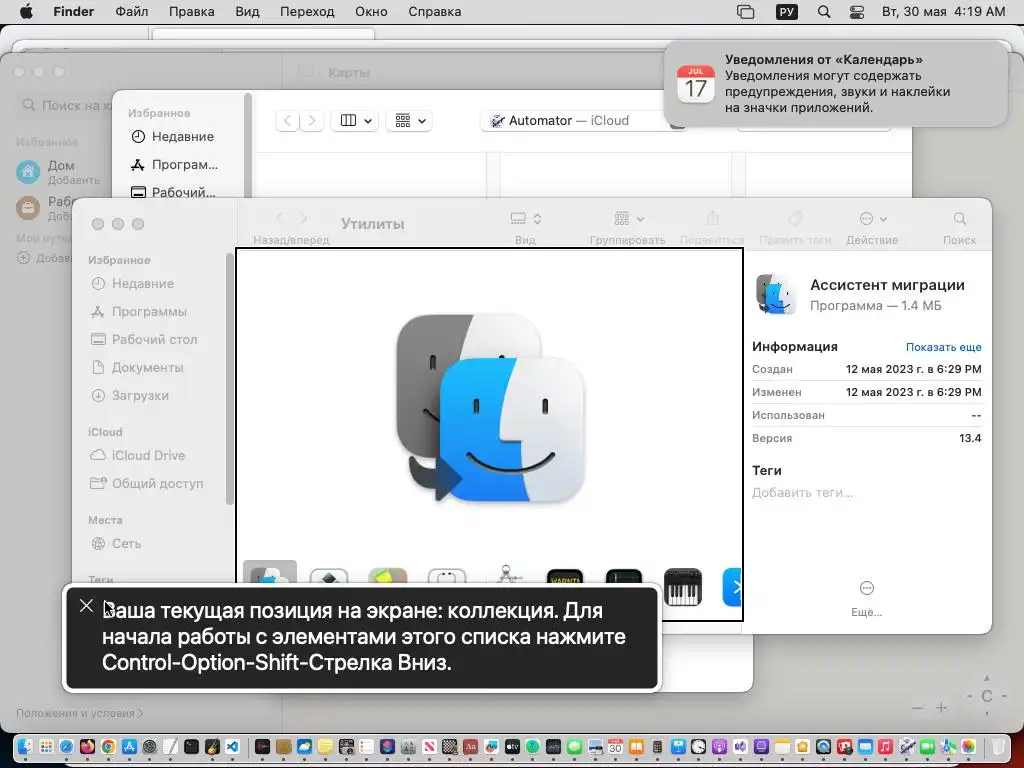Go back in the Утилиты window

tap(280, 218)
